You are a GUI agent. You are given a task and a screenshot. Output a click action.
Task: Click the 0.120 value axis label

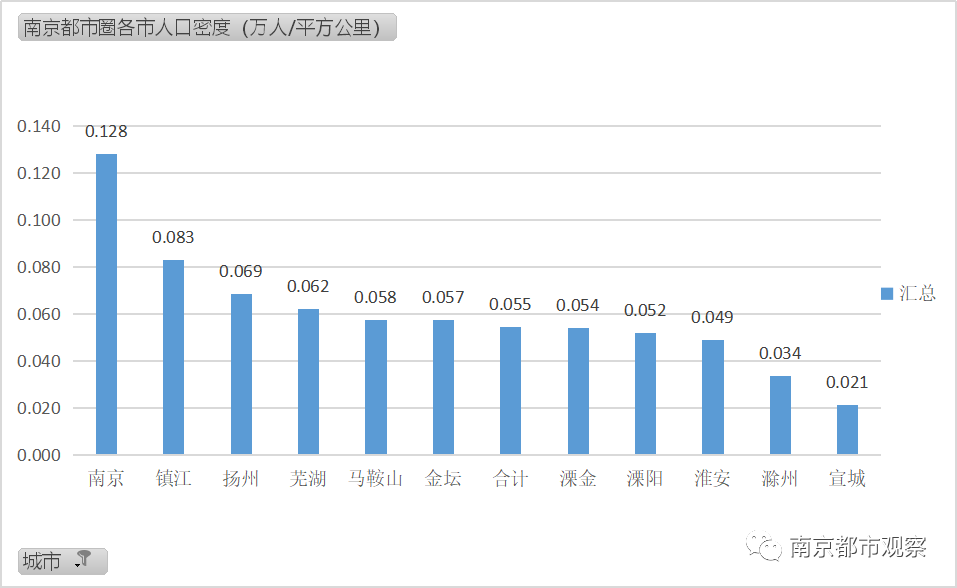click(x=38, y=173)
